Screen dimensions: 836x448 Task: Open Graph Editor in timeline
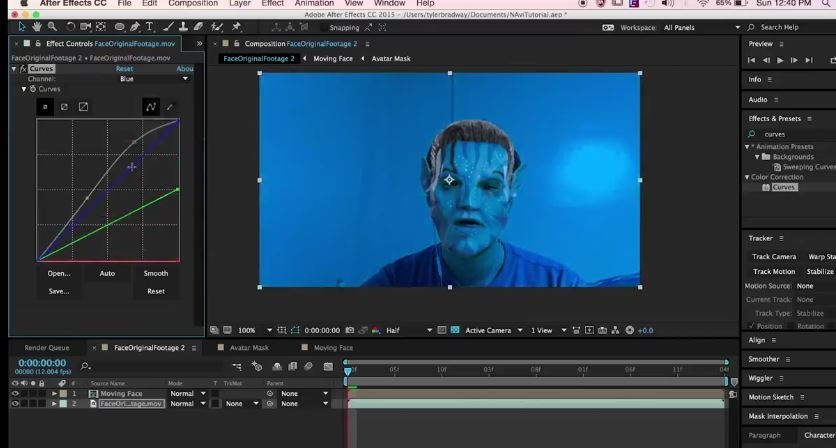click(x=328, y=366)
